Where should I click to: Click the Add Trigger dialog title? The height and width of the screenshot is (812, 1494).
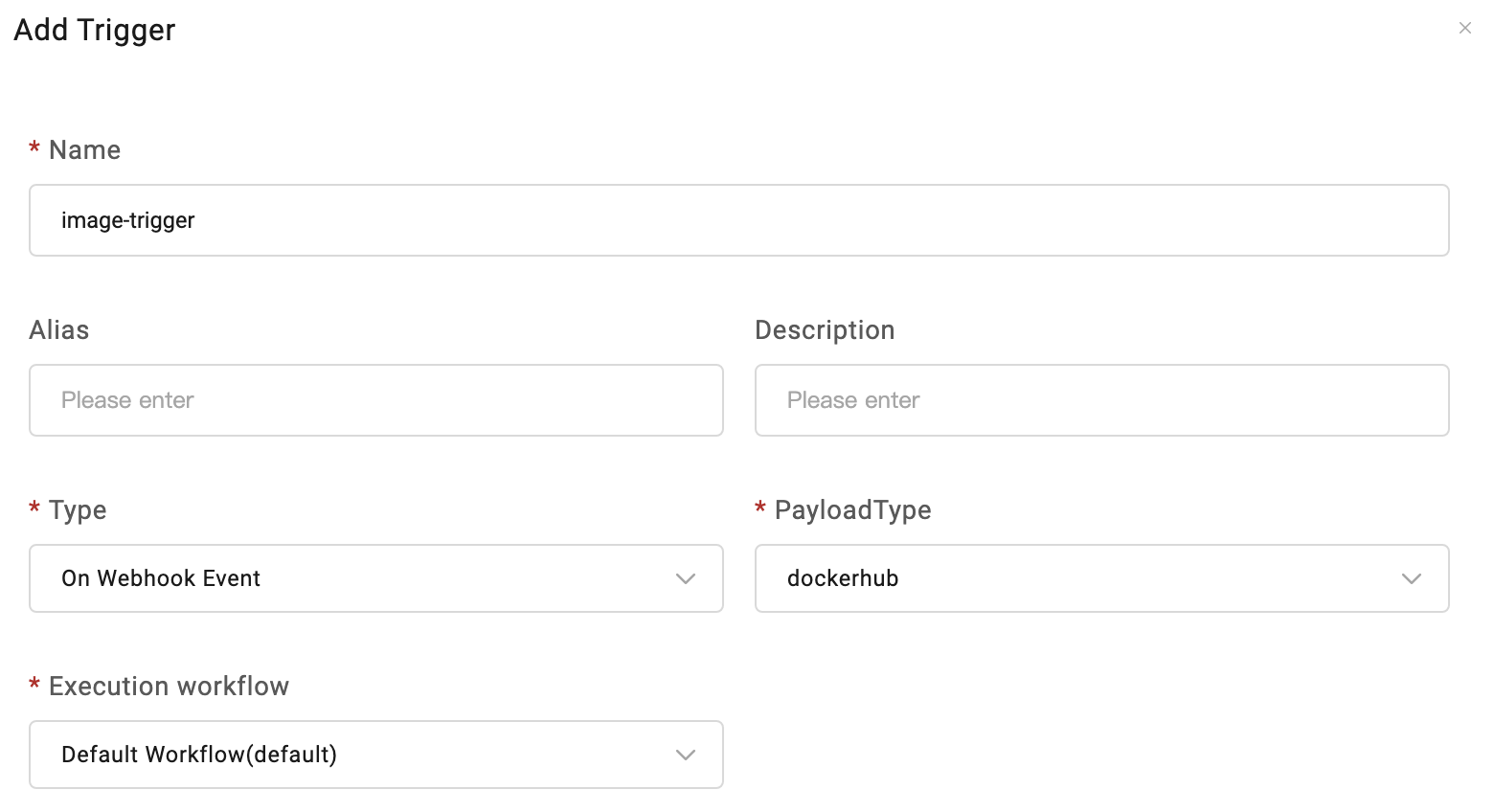pyautogui.click(x=95, y=31)
